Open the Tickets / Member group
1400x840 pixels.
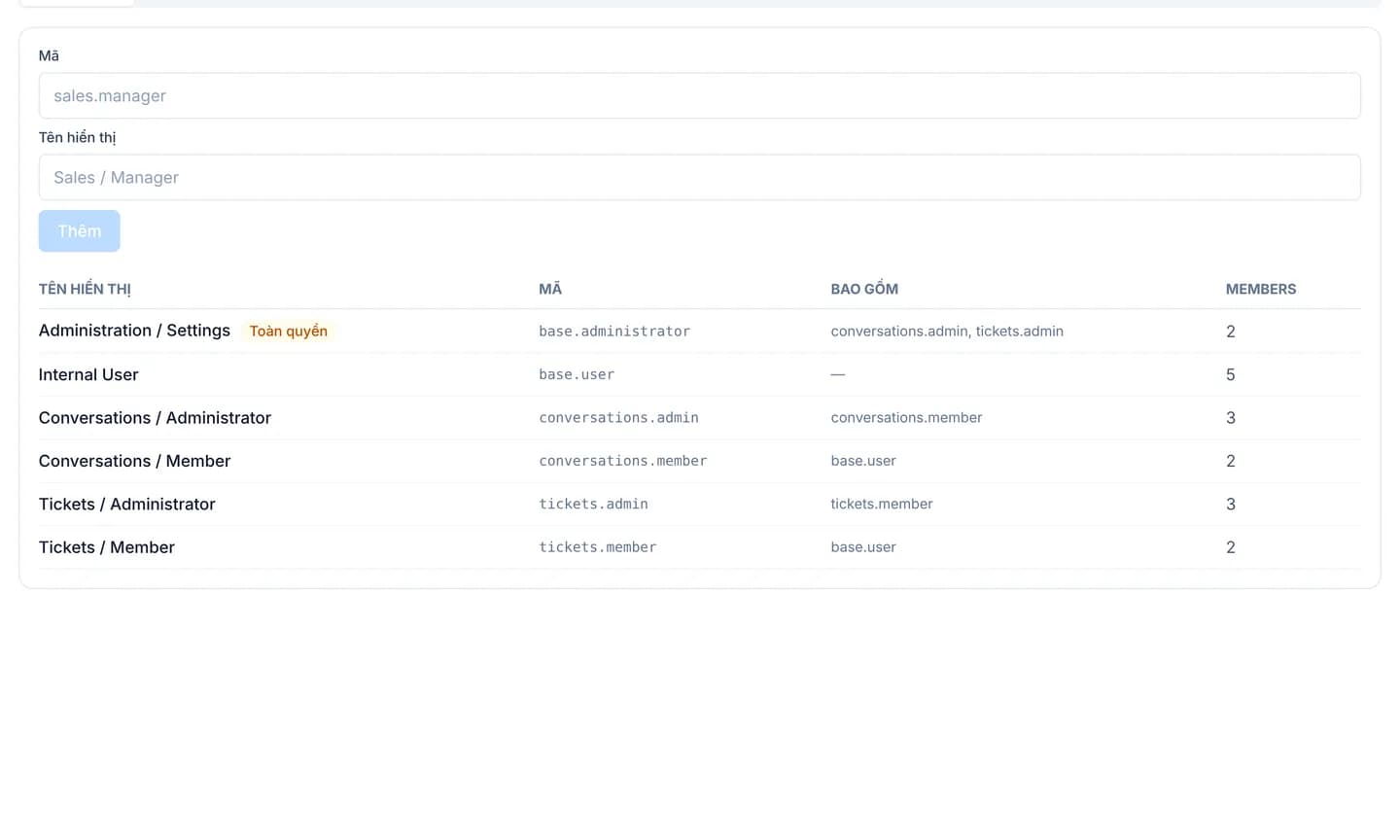[107, 547]
